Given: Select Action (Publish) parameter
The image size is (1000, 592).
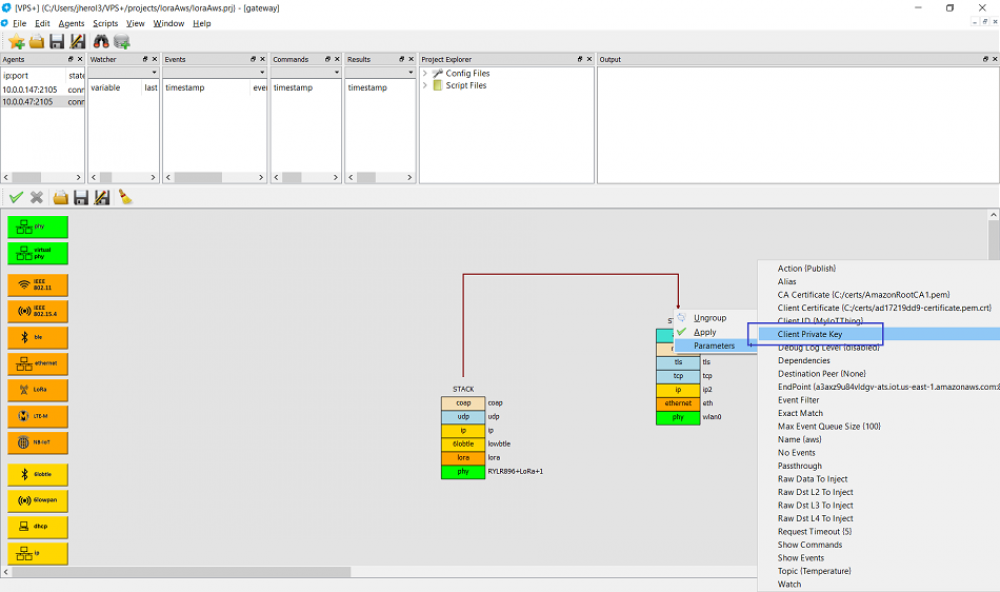Looking at the screenshot, I should 879,269.
